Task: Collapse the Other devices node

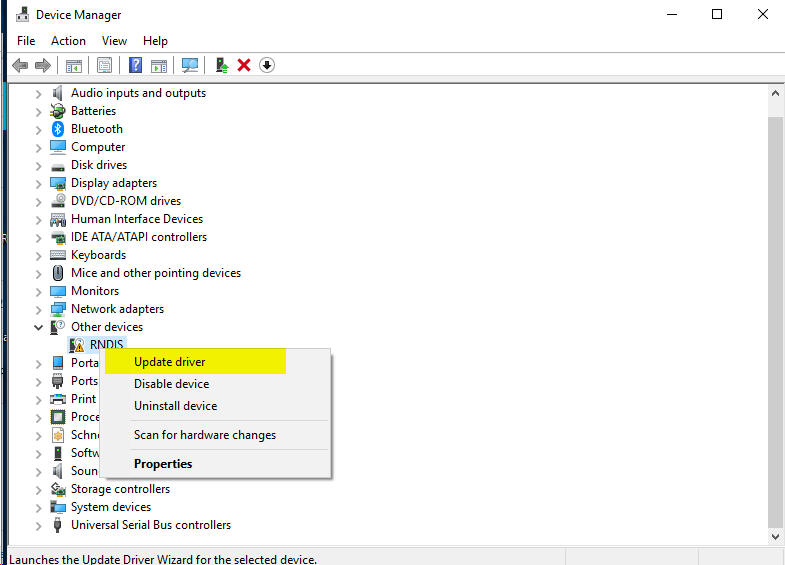Action: tap(38, 327)
